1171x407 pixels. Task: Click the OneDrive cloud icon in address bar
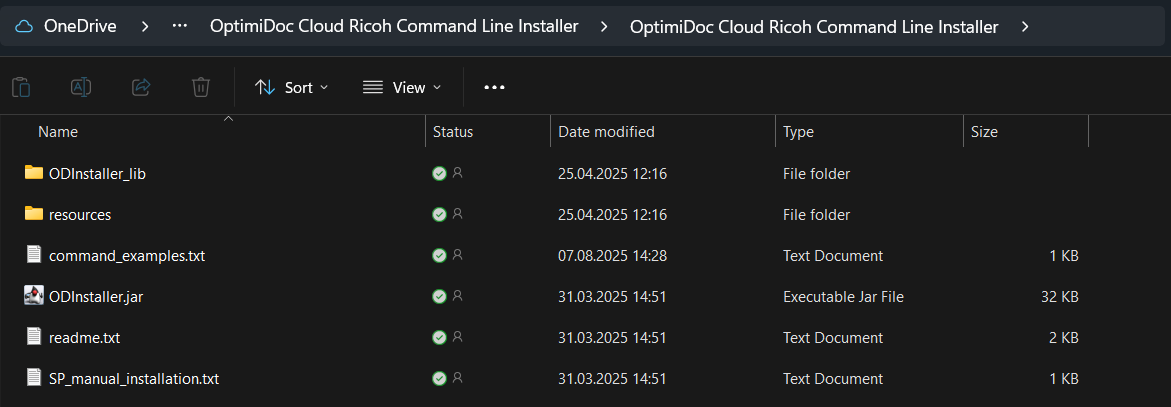click(x=24, y=27)
